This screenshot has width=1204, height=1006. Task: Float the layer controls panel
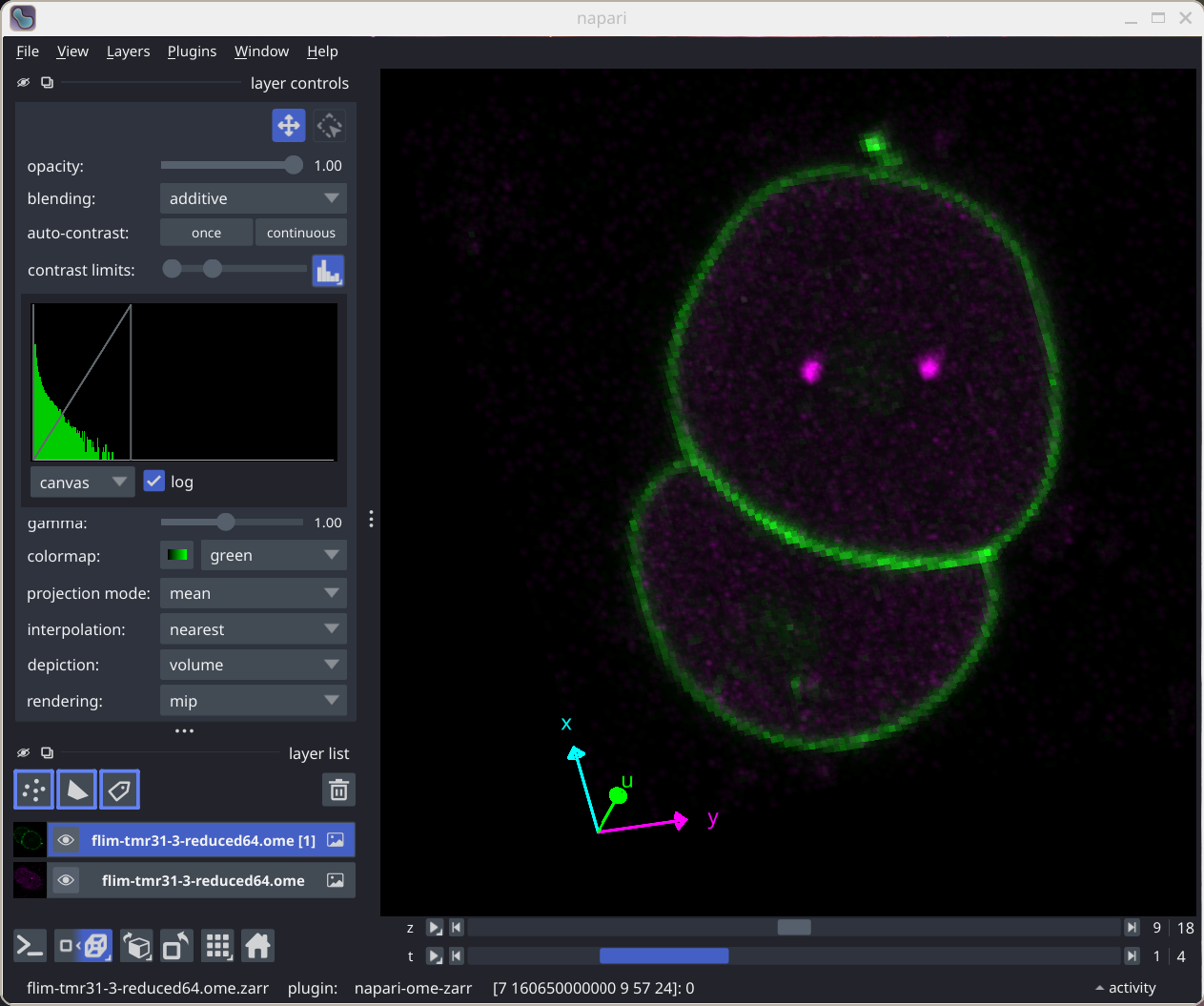tap(47, 83)
